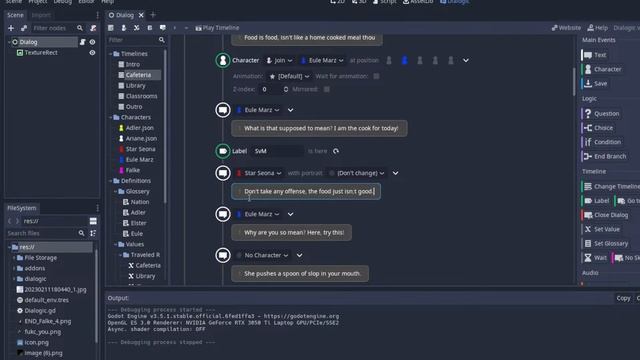Viewport: 640px width, 360px height.
Task: Click the Copy output button
Action: tap(623, 298)
